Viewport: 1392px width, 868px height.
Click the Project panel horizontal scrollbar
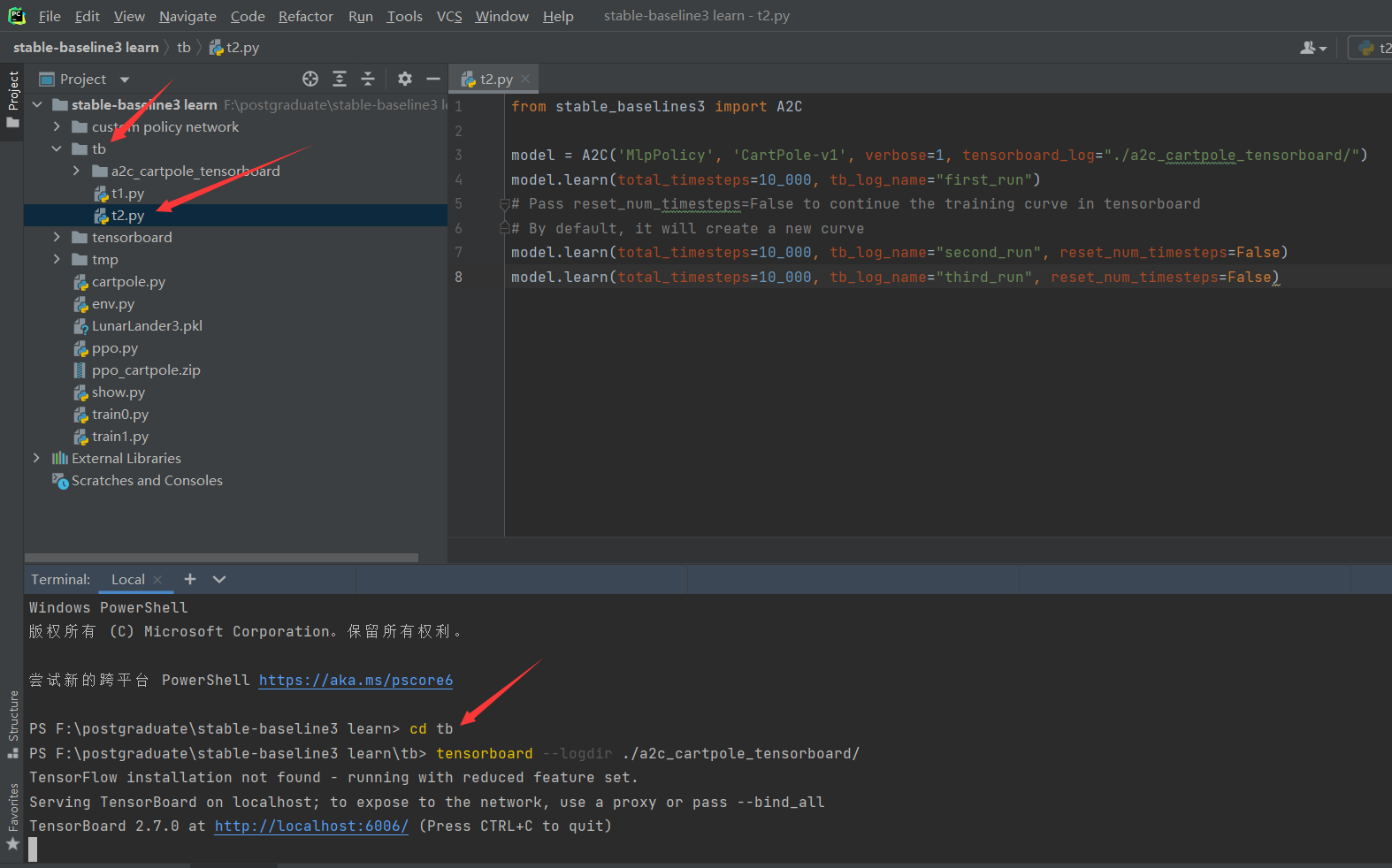click(x=221, y=558)
